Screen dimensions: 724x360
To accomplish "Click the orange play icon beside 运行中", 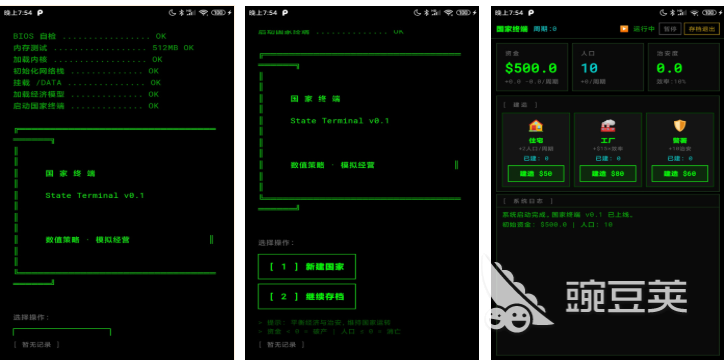I will tap(624, 29).
